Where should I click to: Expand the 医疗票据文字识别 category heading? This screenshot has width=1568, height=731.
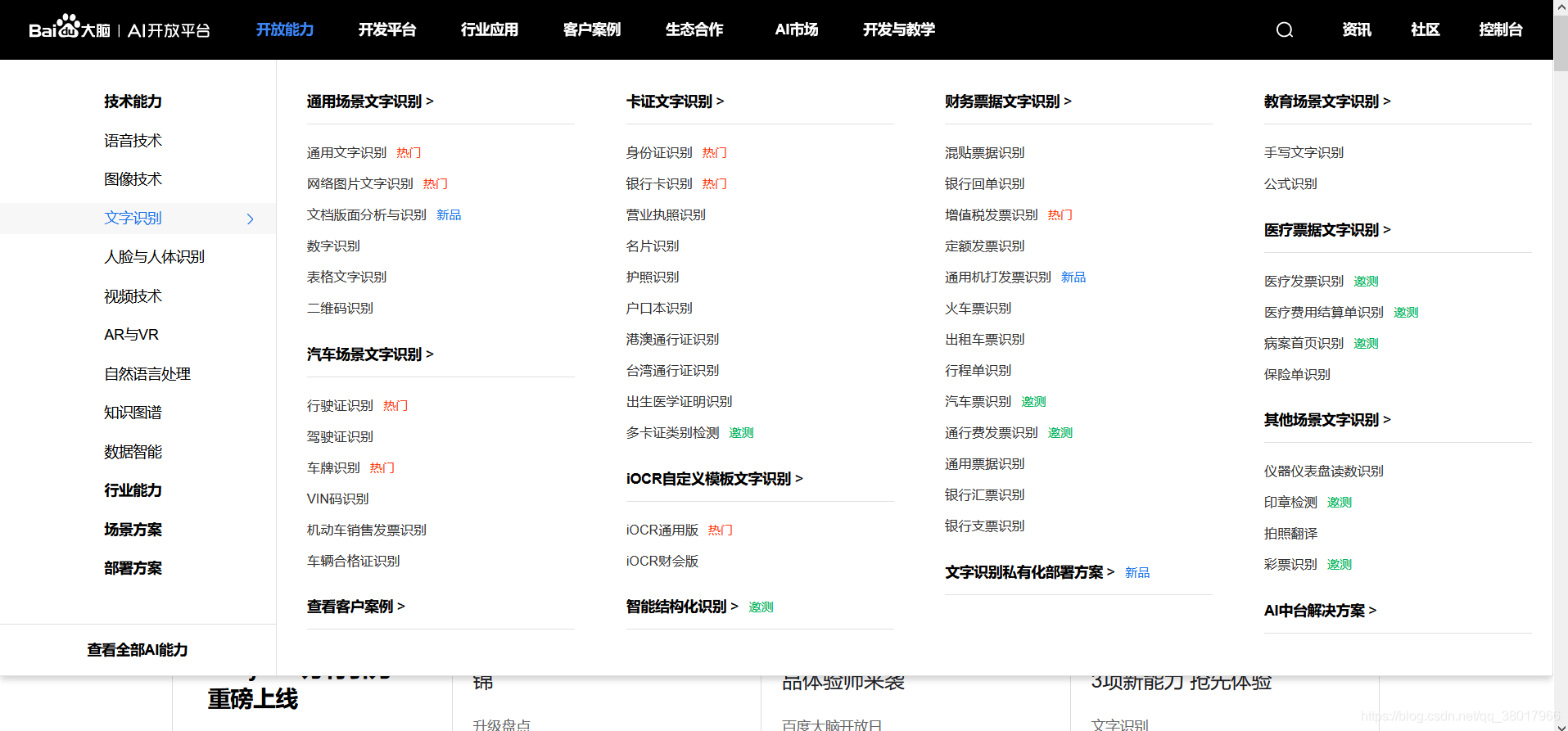[1327, 230]
